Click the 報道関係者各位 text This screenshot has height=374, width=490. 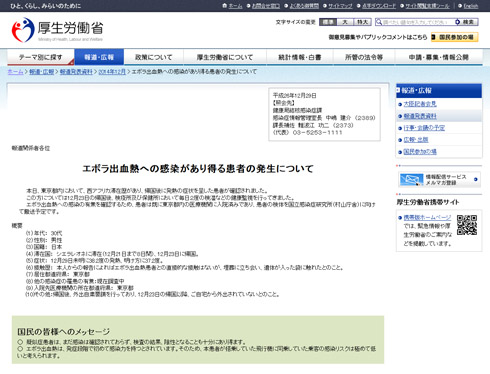click(31, 148)
